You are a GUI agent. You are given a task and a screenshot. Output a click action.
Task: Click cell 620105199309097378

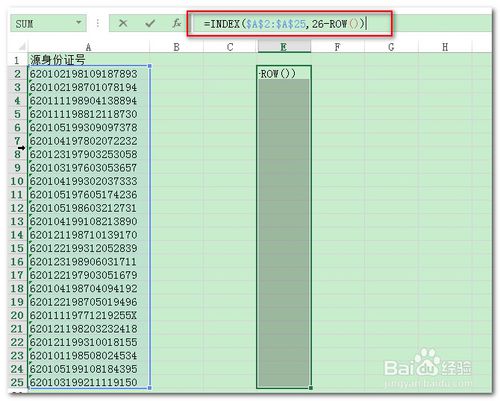[x=89, y=127]
